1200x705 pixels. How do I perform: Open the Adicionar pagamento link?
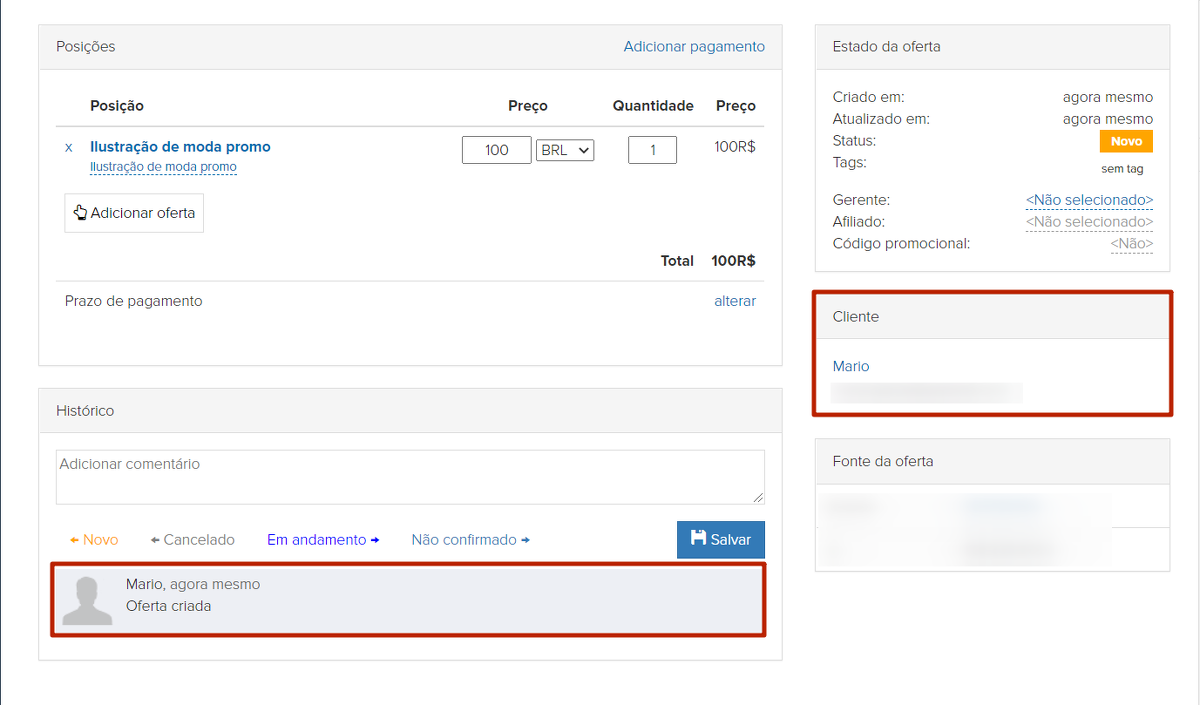click(x=694, y=47)
